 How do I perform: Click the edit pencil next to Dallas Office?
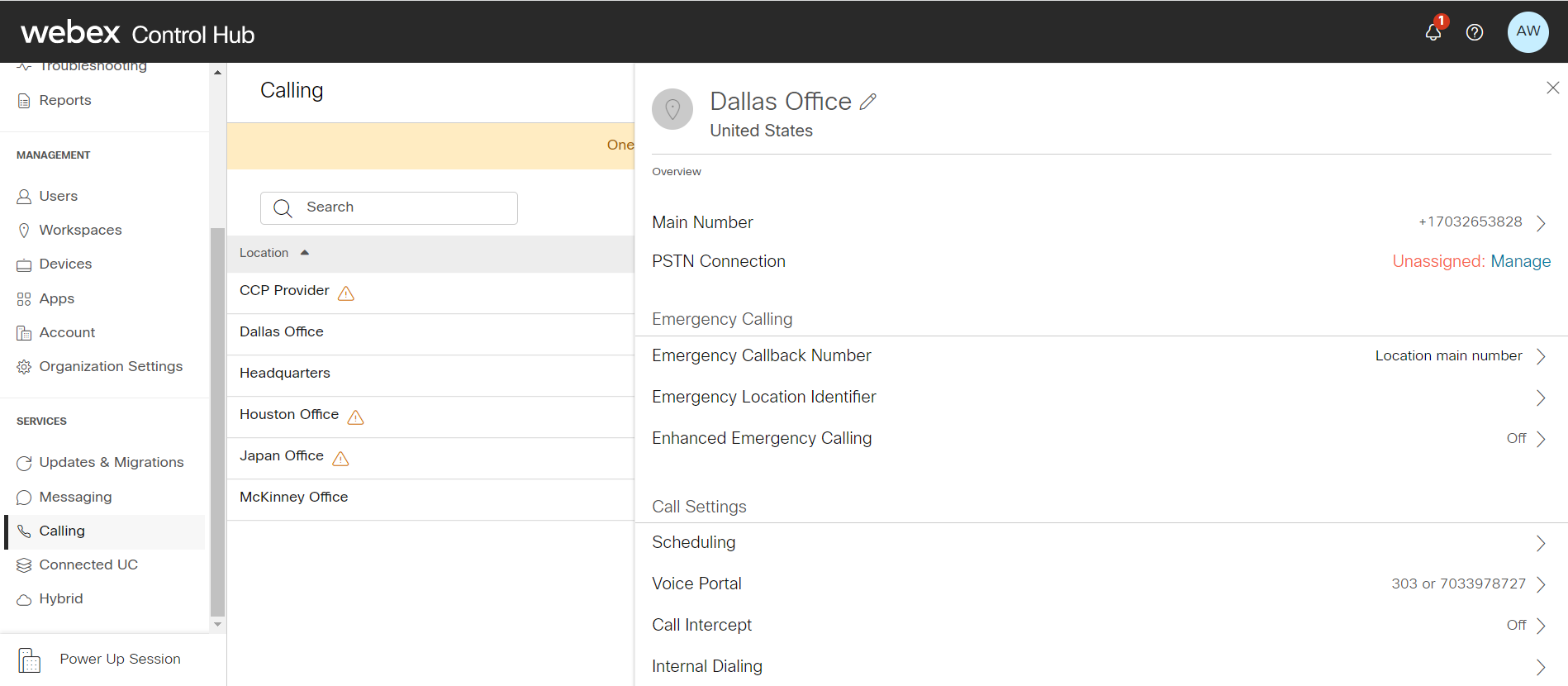coord(867,102)
